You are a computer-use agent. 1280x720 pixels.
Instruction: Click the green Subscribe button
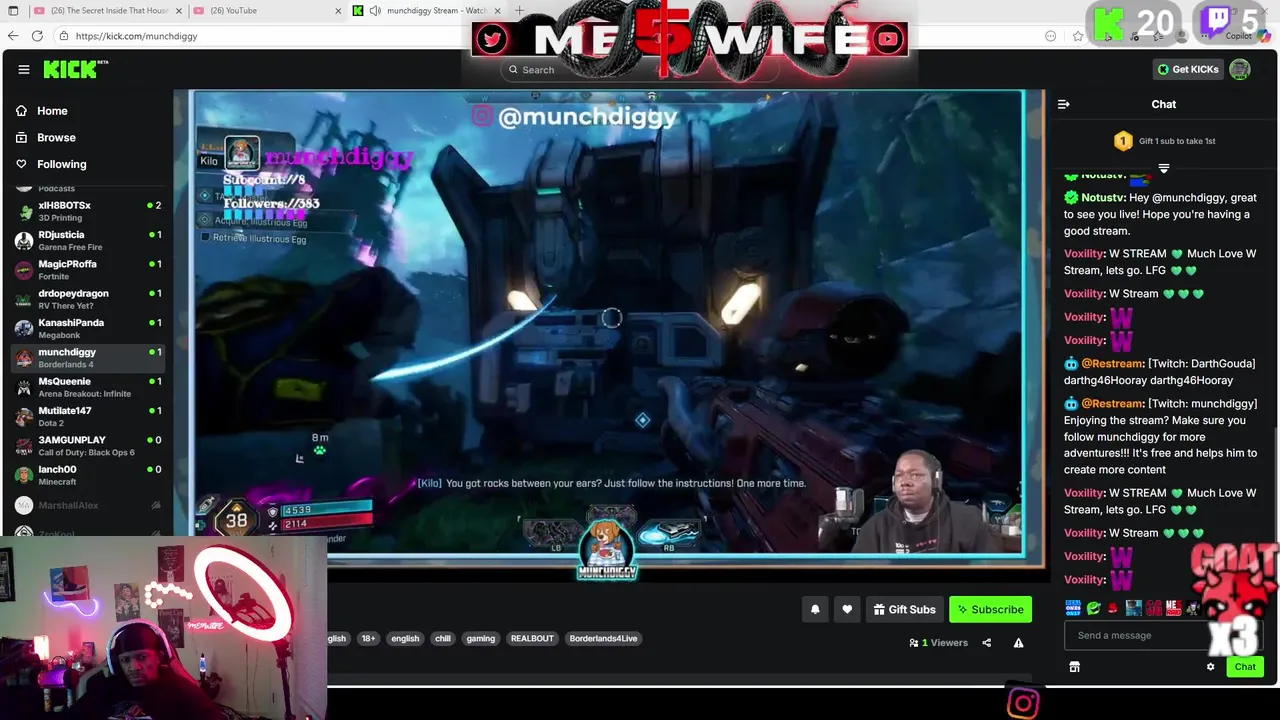[990, 609]
